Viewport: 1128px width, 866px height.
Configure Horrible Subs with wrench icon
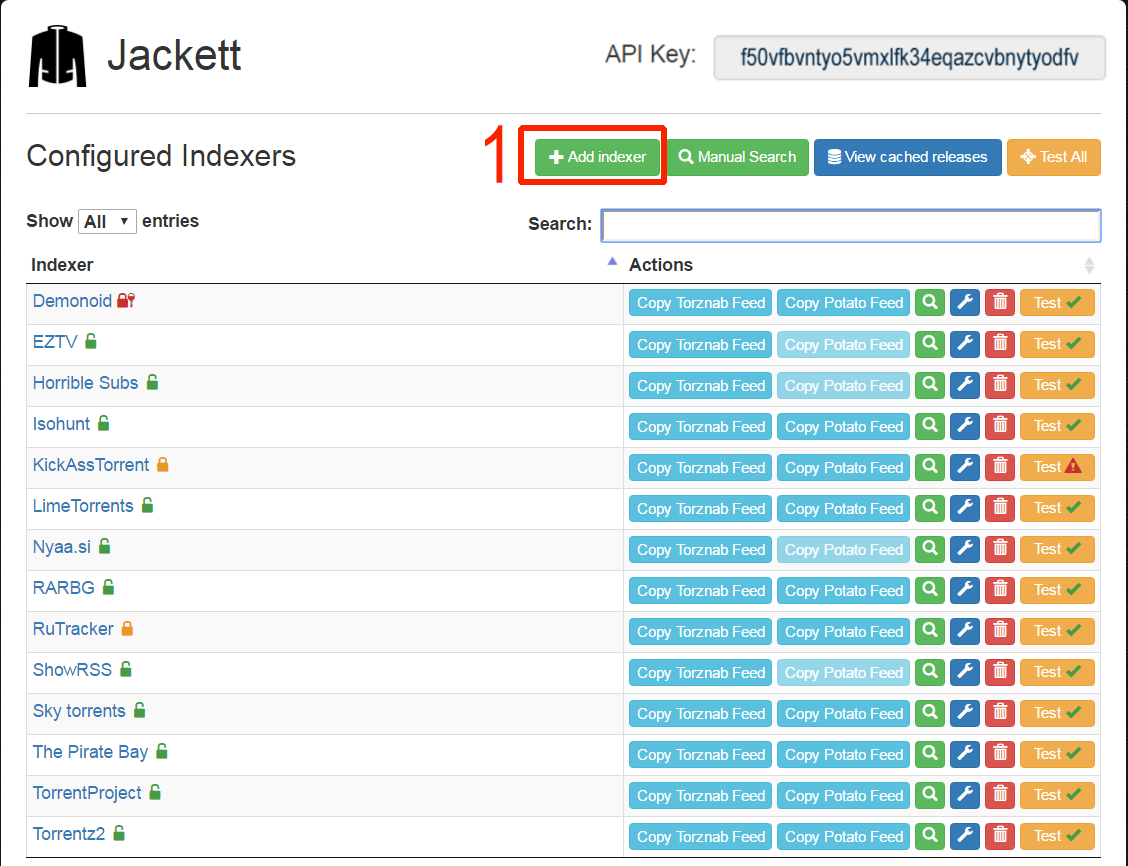[965, 385]
